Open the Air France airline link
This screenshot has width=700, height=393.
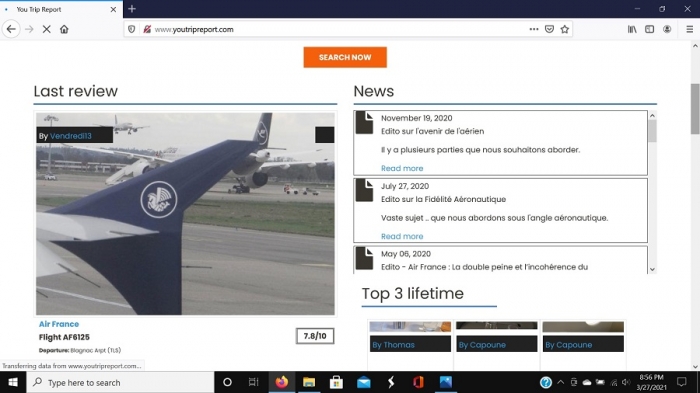58,324
